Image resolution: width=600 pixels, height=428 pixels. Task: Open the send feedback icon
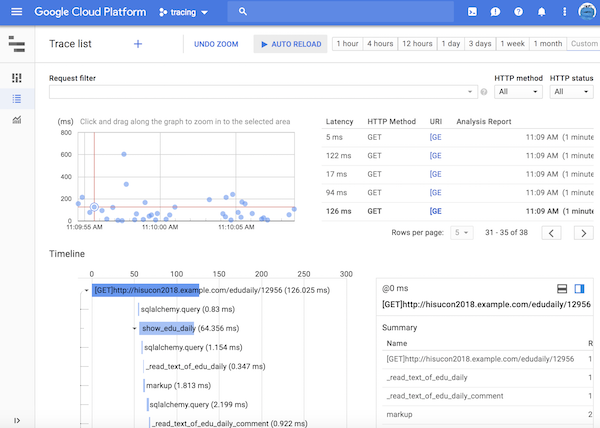(x=495, y=12)
